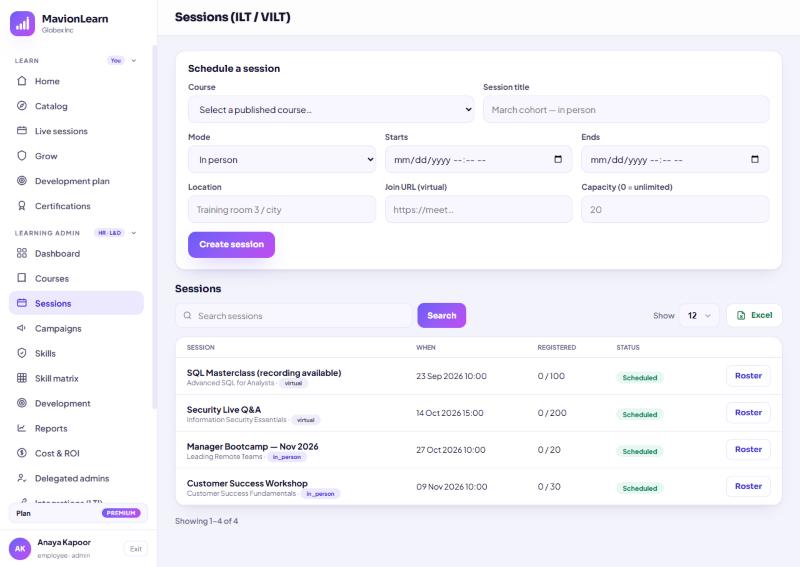Image resolution: width=800 pixels, height=567 pixels.
Task: Click the MavionLearn logo icon
Action: pyautogui.click(x=22, y=23)
